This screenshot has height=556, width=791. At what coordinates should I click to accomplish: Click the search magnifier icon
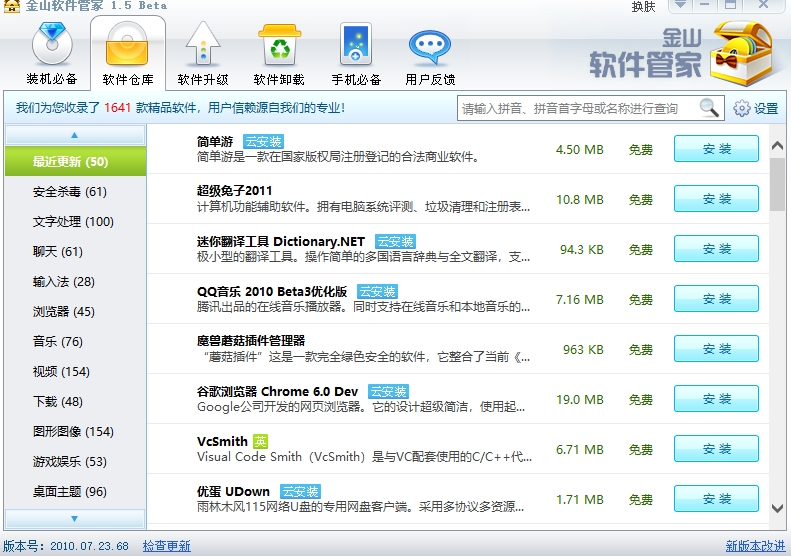coord(709,107)
